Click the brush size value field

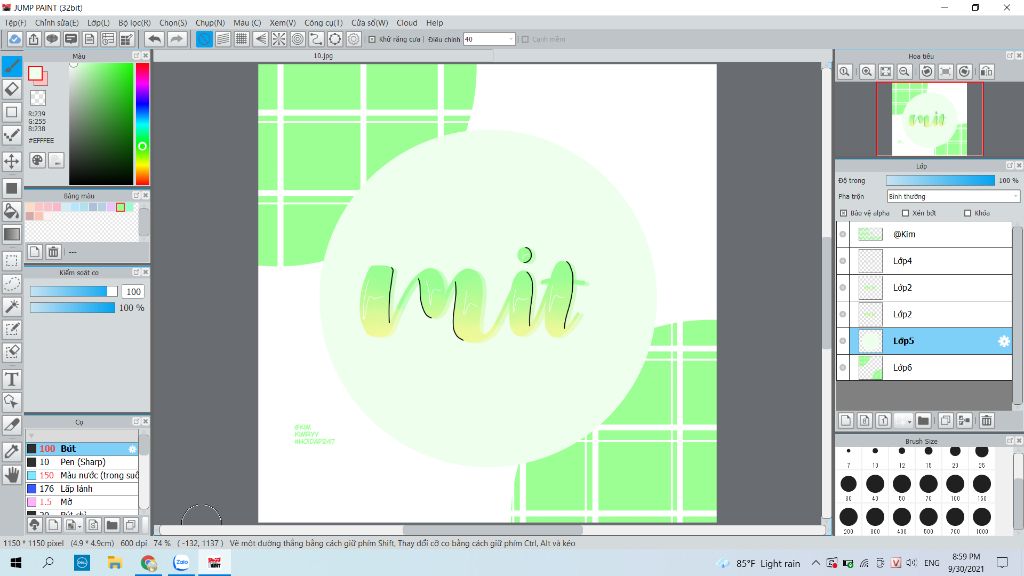tap(133, 291)
